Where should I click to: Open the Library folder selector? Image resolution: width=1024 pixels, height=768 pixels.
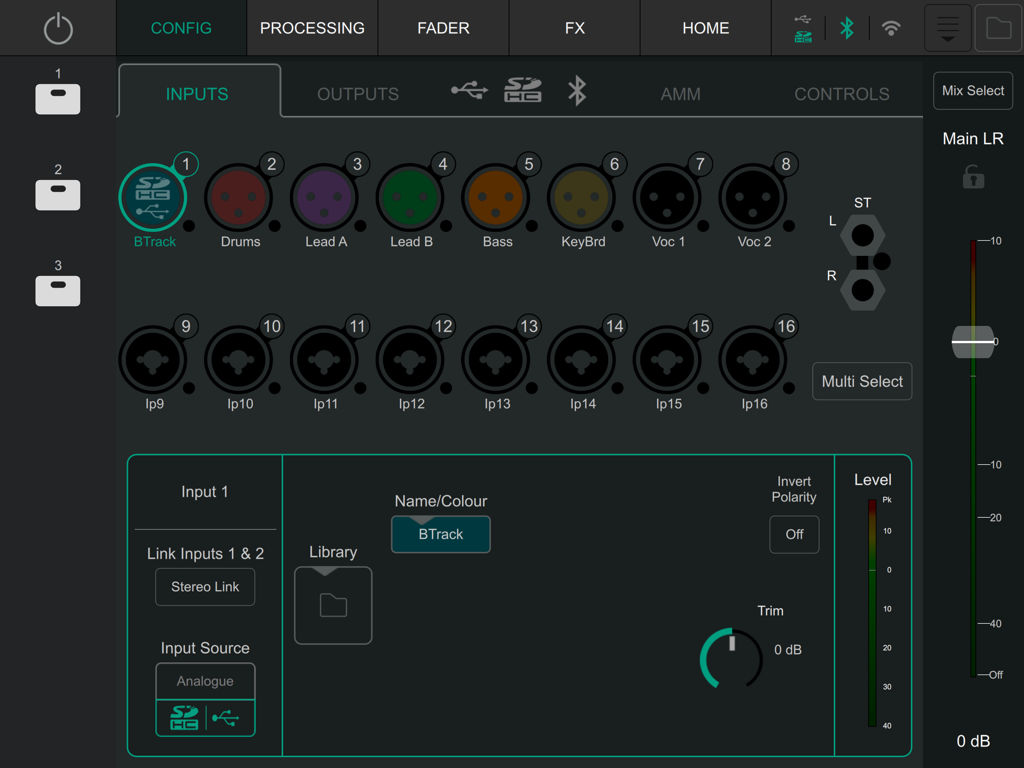point(333,605)
